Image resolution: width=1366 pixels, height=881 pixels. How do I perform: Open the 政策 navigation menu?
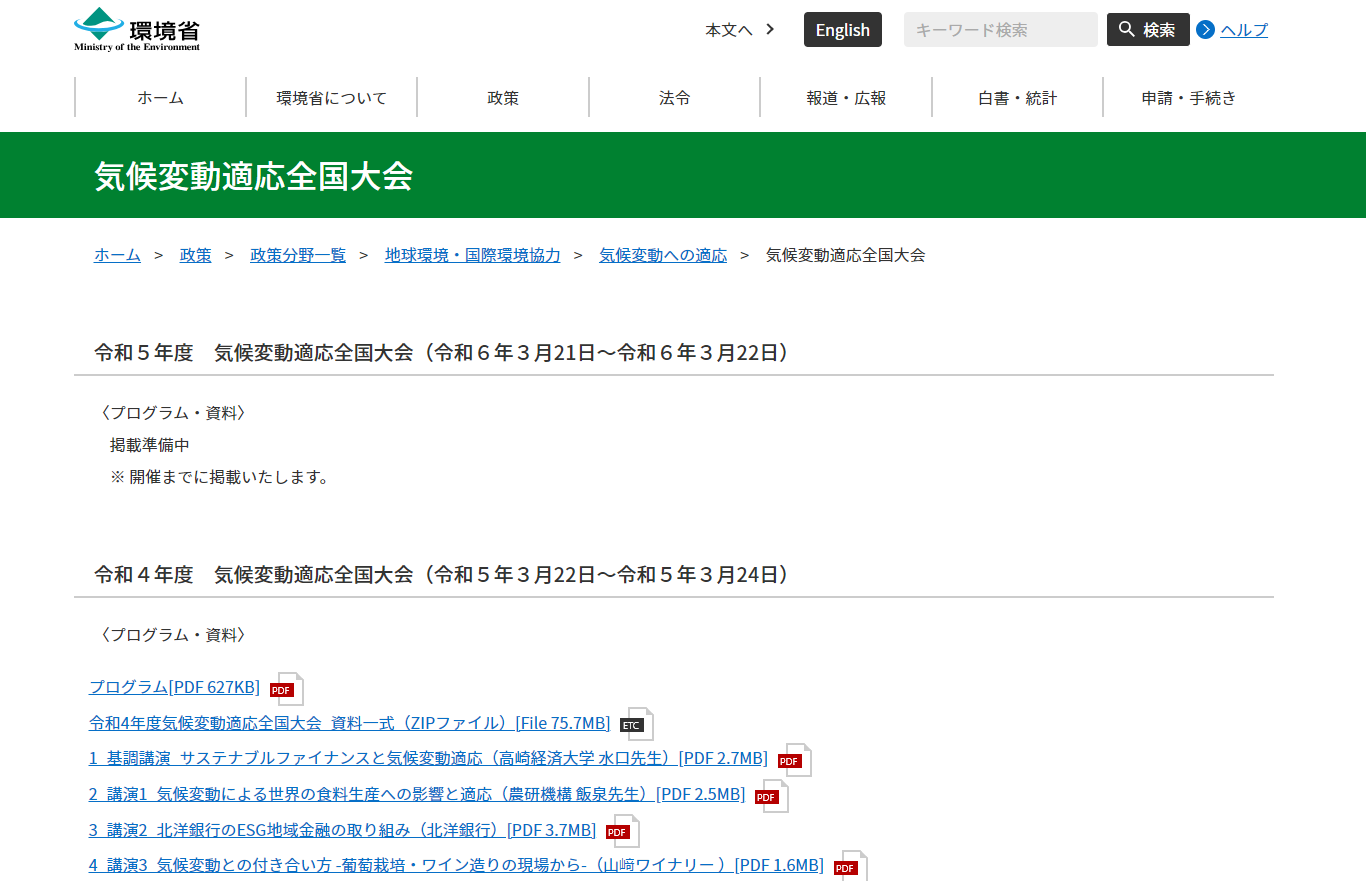tap(503, 98)
